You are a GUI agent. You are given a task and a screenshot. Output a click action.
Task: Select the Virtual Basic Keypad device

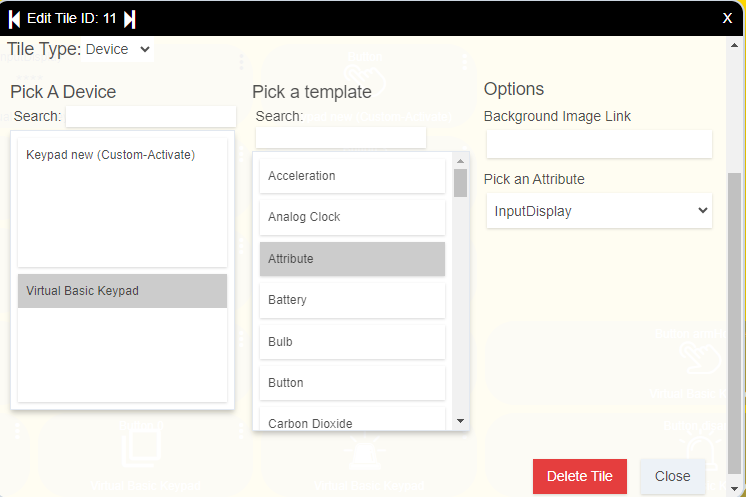122,291
